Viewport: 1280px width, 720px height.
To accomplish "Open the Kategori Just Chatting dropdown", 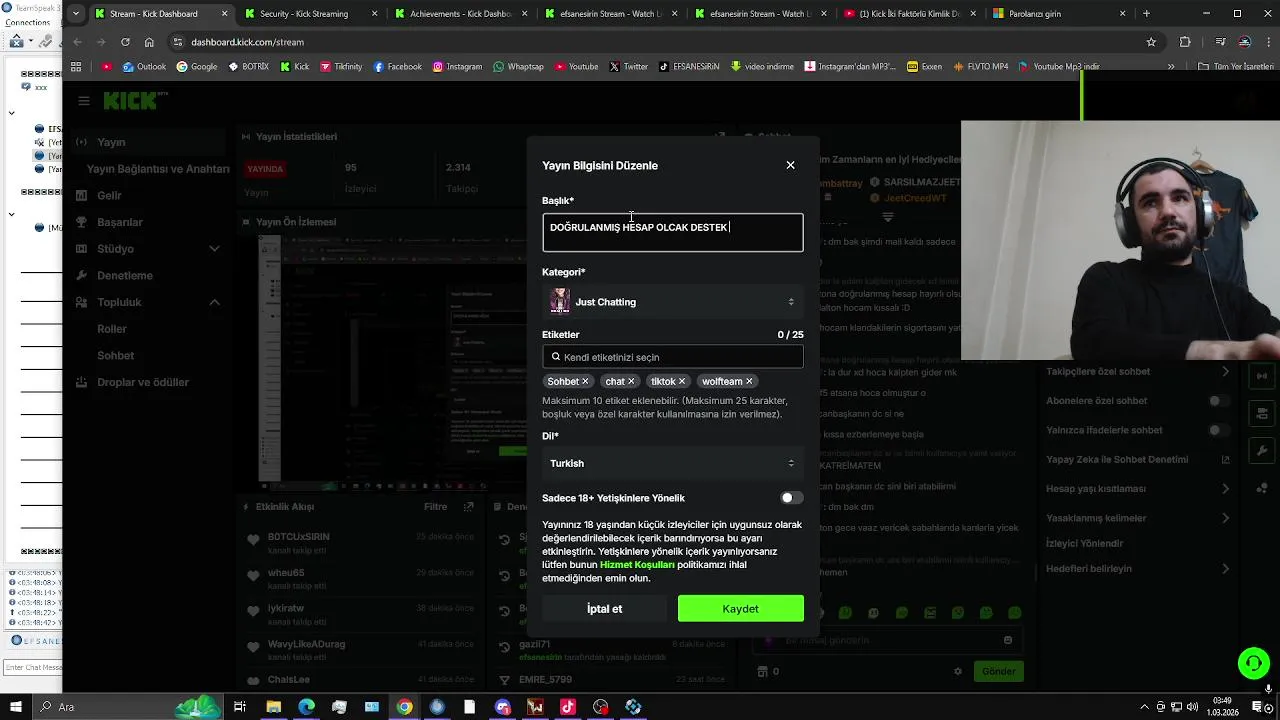I will click(x=672, y=302).
